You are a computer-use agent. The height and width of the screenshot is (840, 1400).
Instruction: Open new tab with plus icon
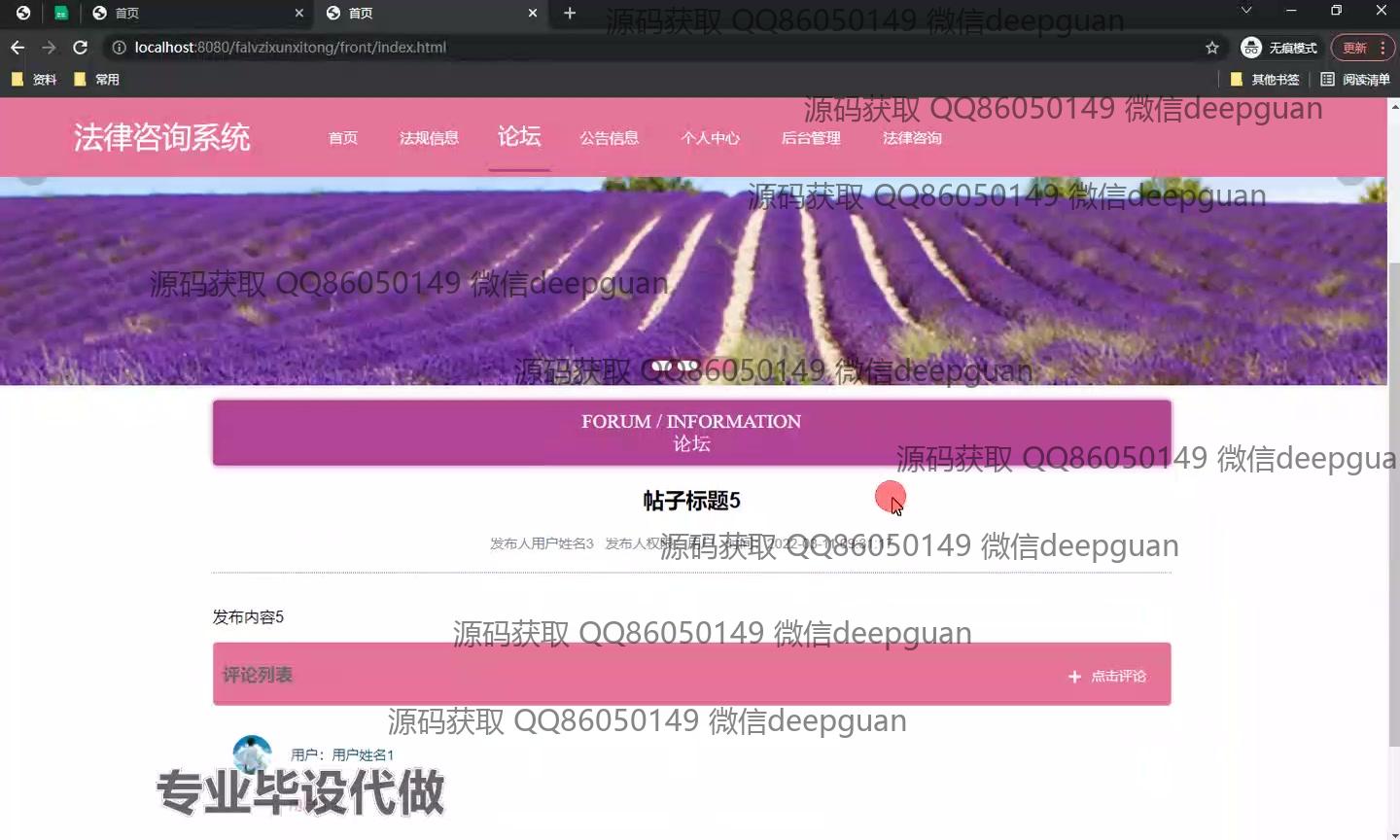[x=570, y=13]
